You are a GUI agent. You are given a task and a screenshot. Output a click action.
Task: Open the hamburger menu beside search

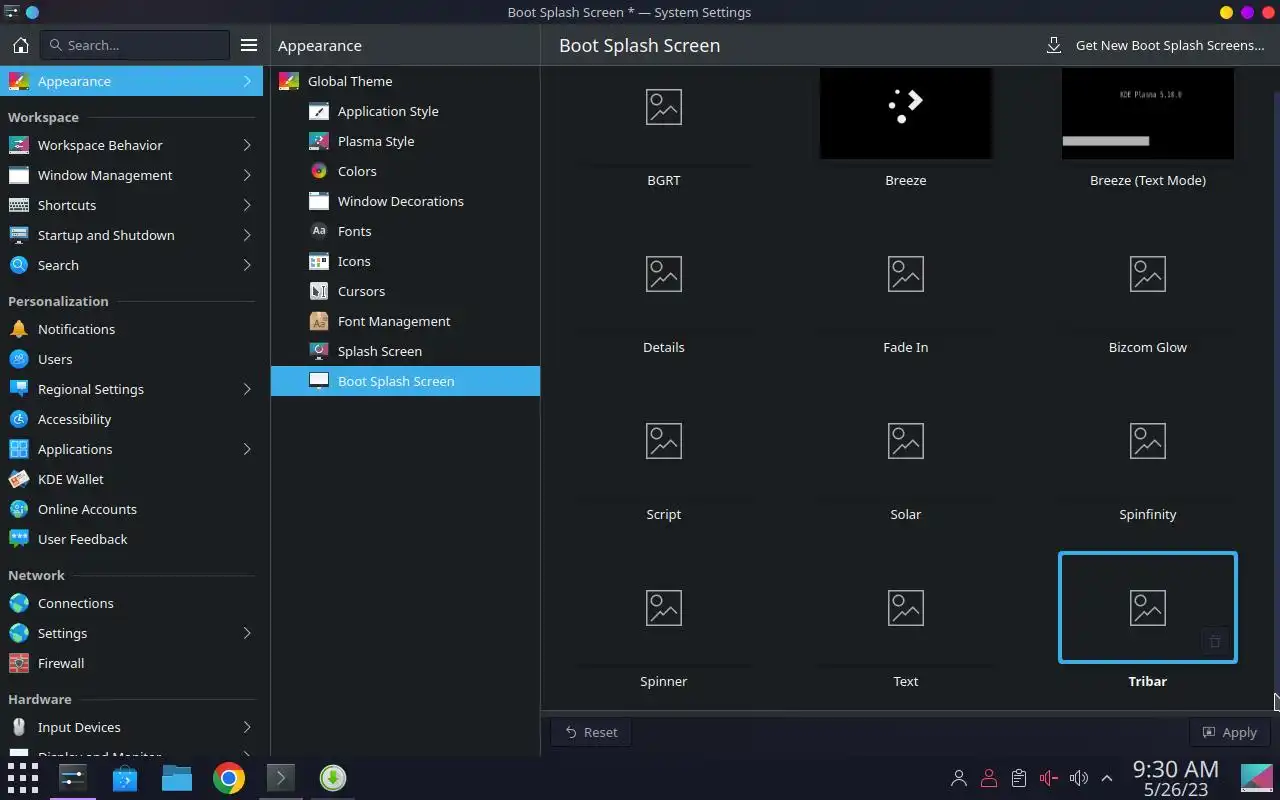tap(249, 45)
